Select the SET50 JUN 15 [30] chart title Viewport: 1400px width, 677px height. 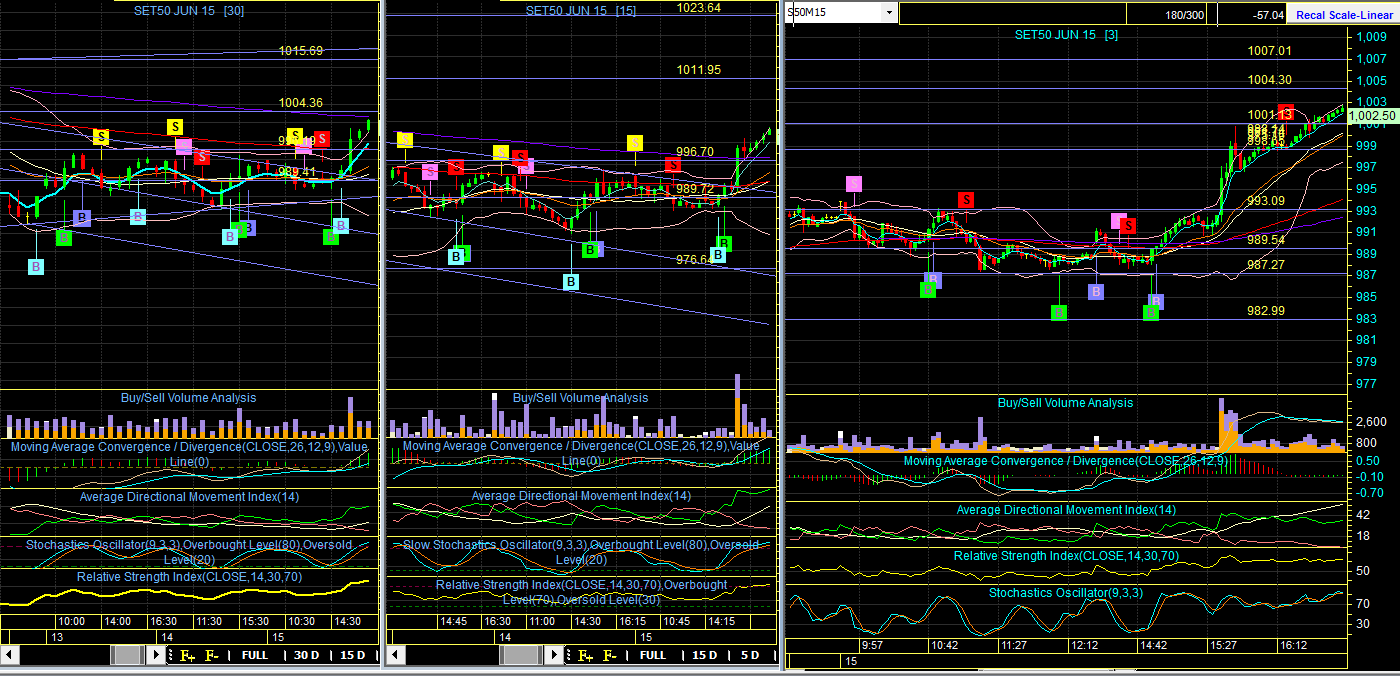click(191, 10)
